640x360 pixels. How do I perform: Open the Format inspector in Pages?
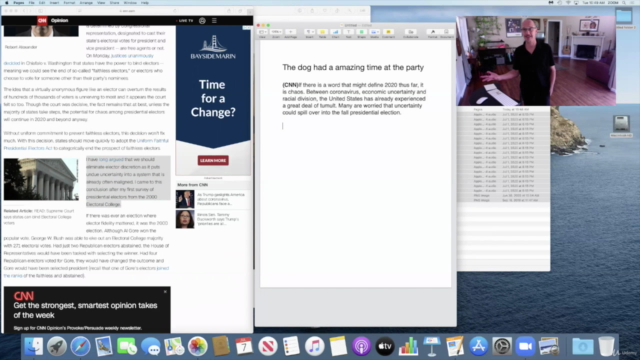[433, 32]
